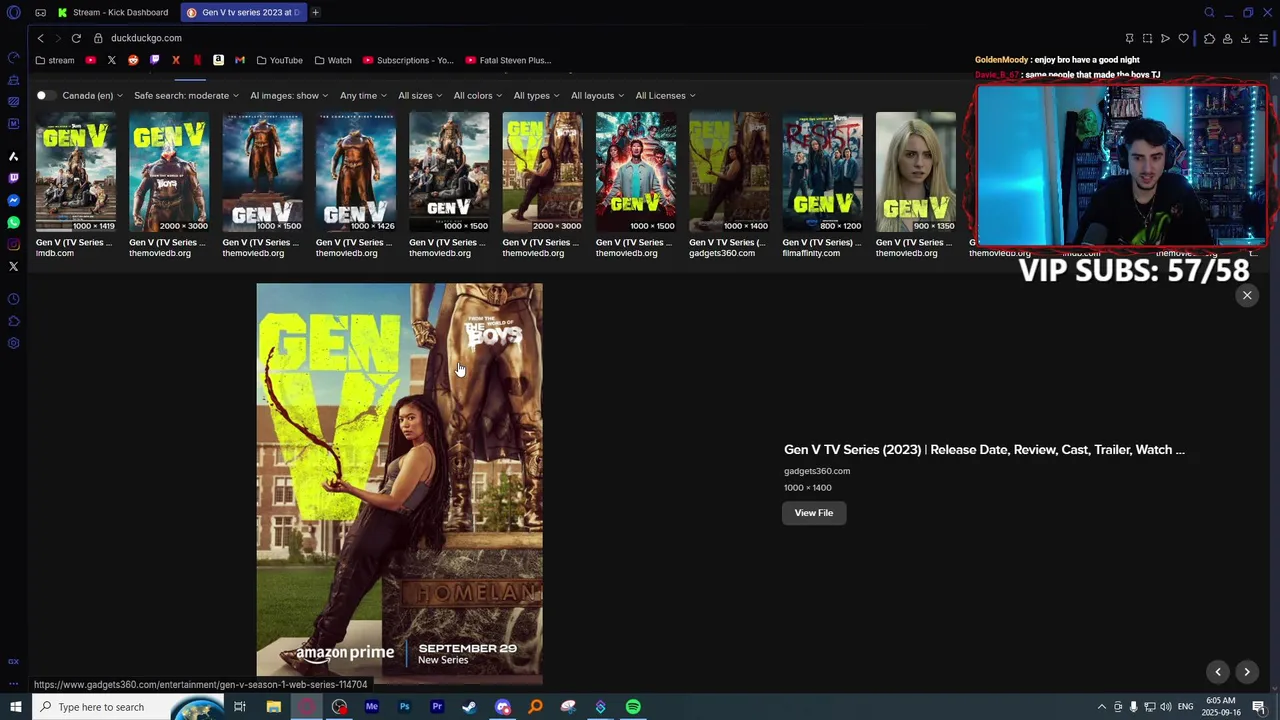The height and width of the screenshot is (720, 1280).
Task: Open Instagram panel in sidebar
Action: click(x=14, y=244)
